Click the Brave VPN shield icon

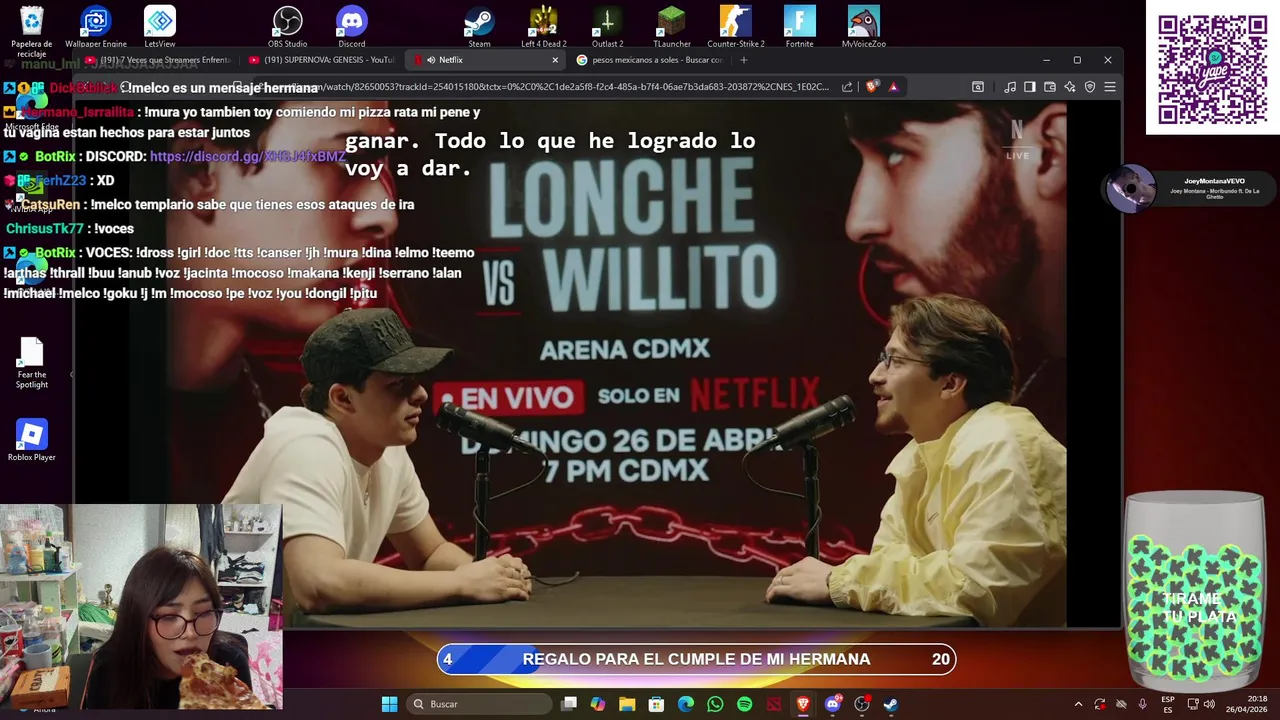click(x=1090, y=87)
